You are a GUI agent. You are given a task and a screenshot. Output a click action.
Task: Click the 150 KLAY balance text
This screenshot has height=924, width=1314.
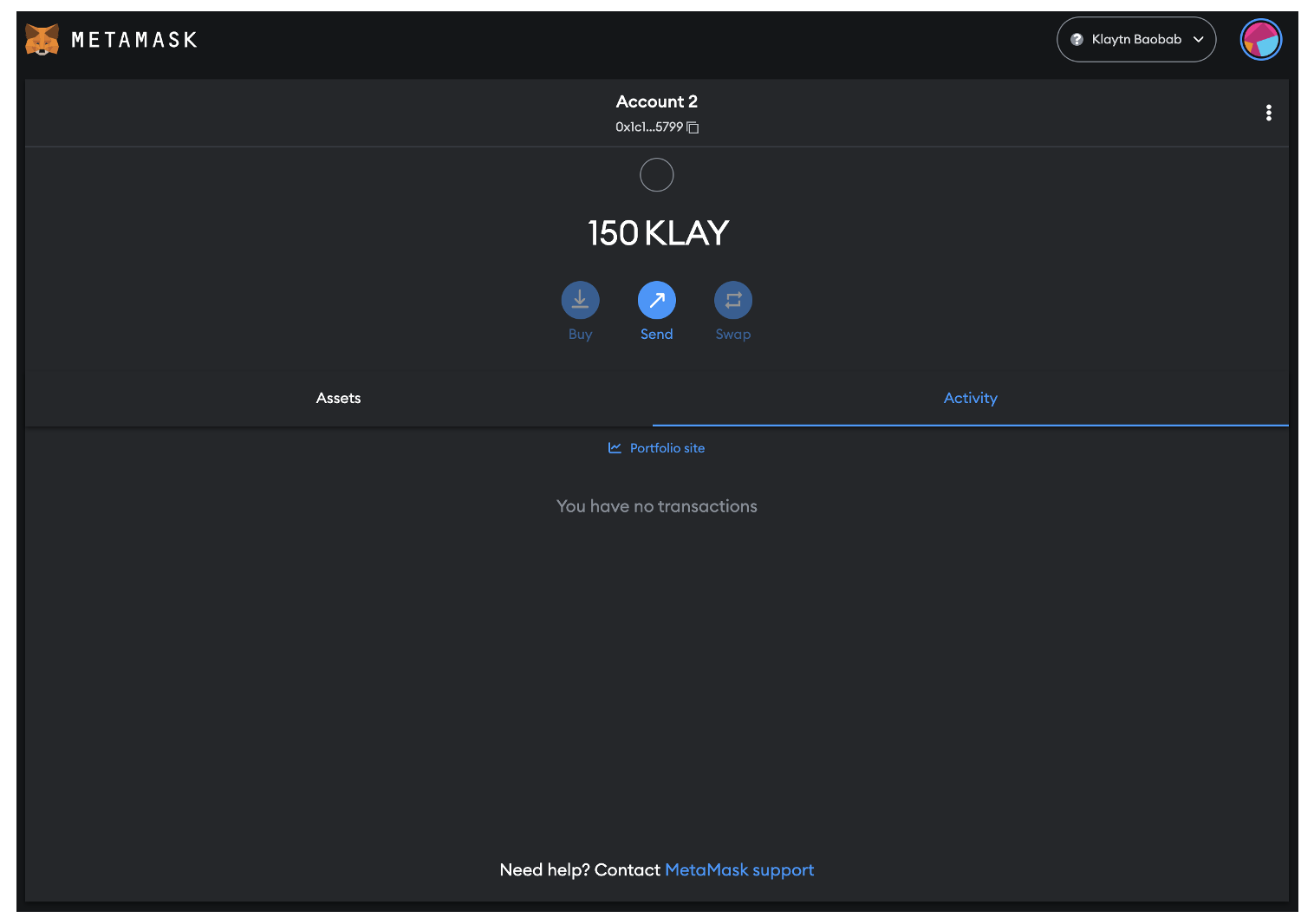658,233
